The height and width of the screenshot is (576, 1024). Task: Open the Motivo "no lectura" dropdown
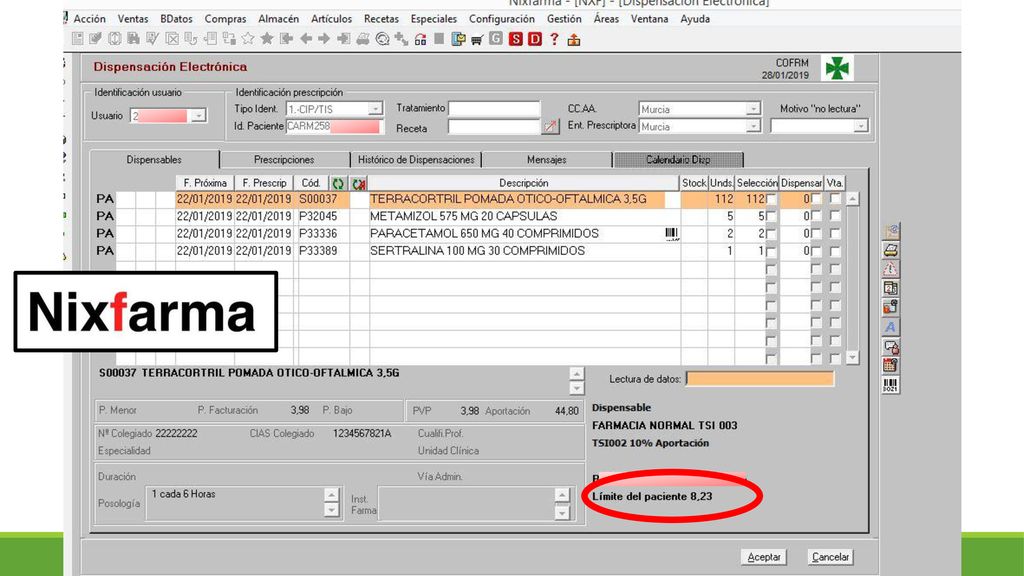(x=861, y=125)
